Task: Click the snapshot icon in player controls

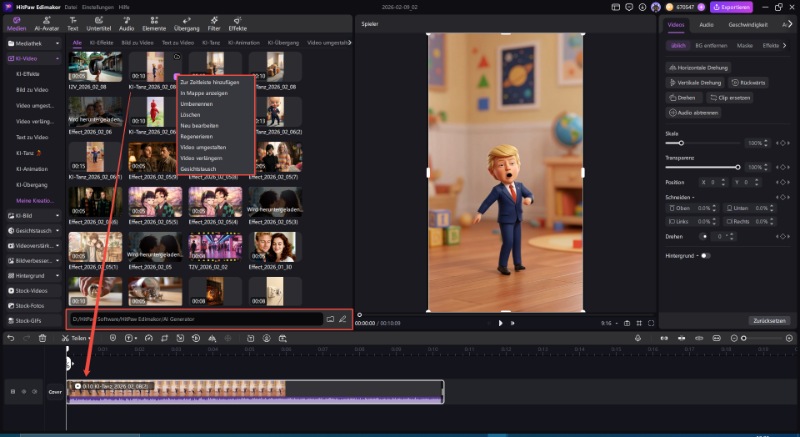Action: 627,323
